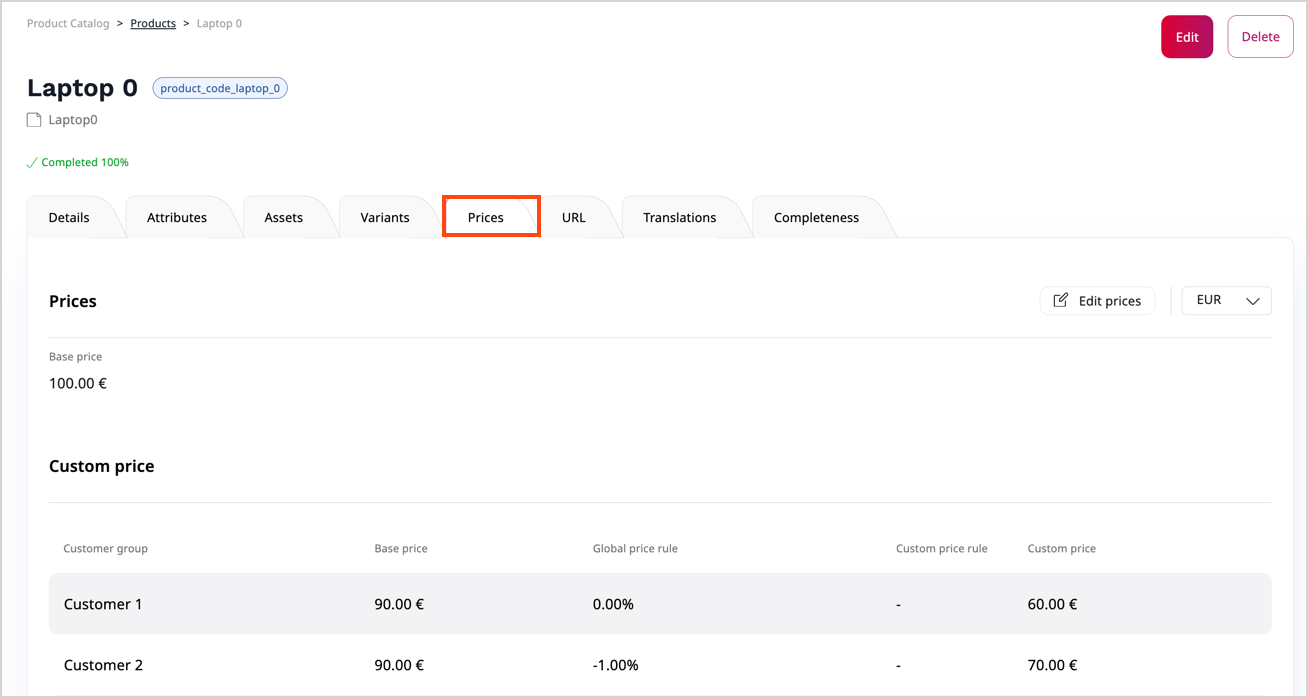Screen dimensions: 1308x698
Task: Select the Prices tab
Action: 486,217
